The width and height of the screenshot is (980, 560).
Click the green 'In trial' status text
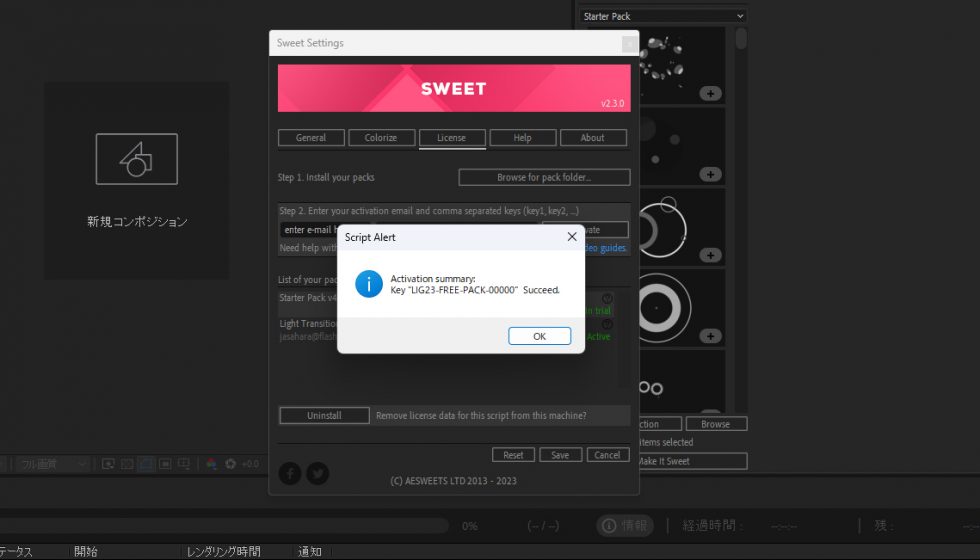tap(599, 311)
